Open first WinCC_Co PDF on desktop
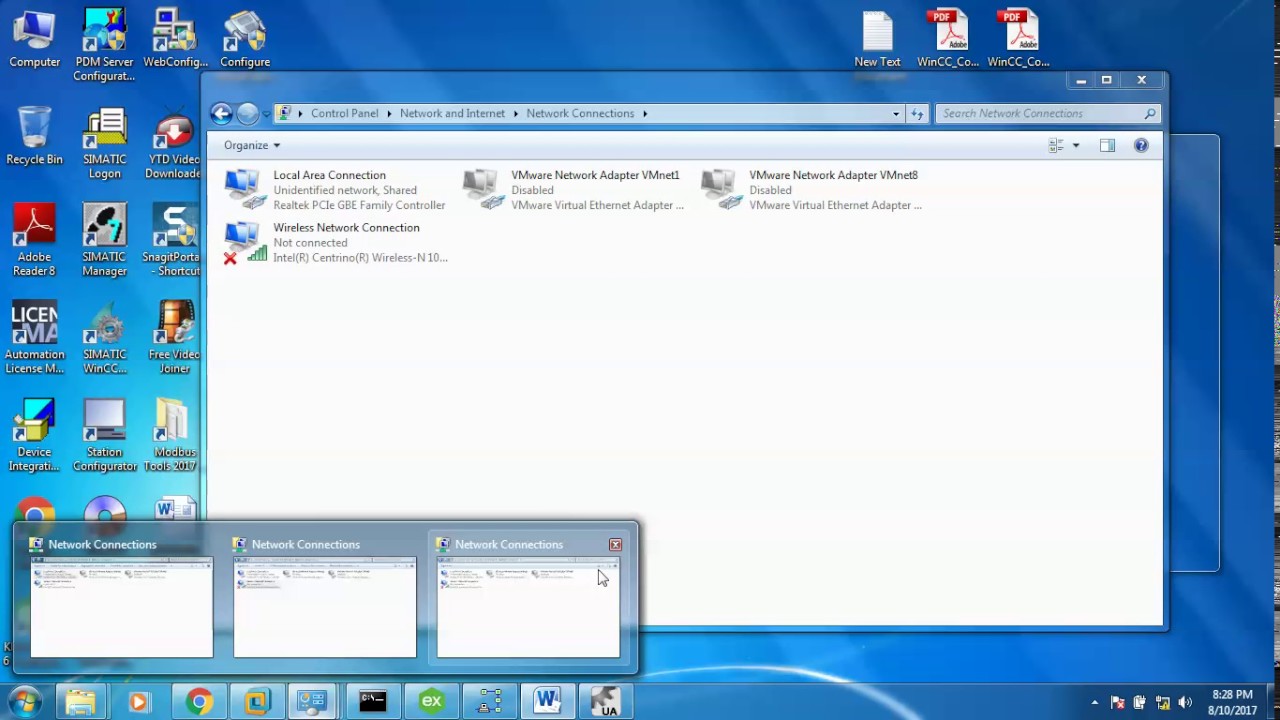The width and height of the screenshot is (1280, 720). click(947, 40)
